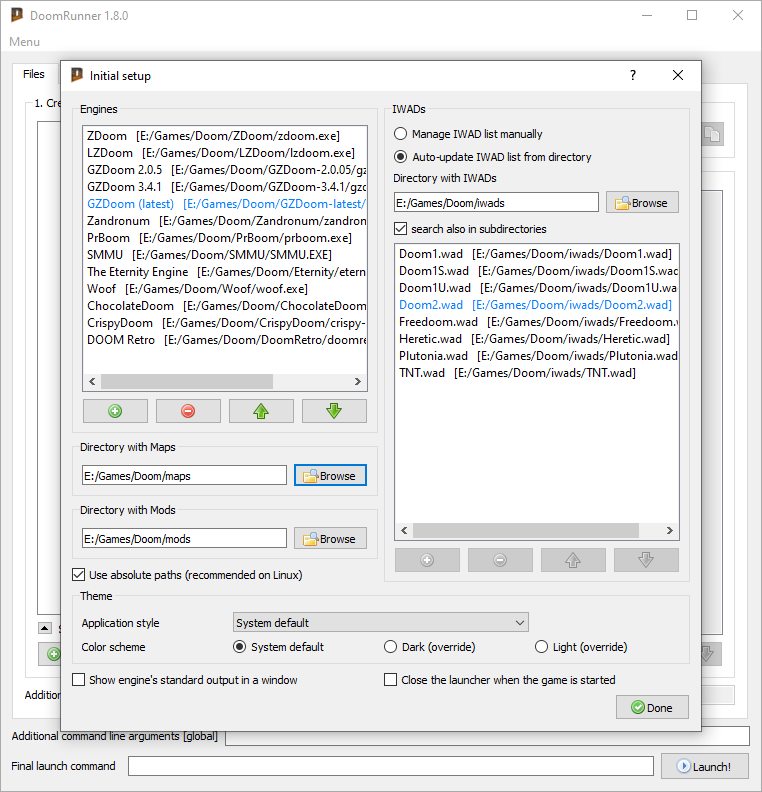Click the IWAD list horizontal scrollbar thumb
The image size is (762, 792).
pyautogui.click(x=526, y=530)
